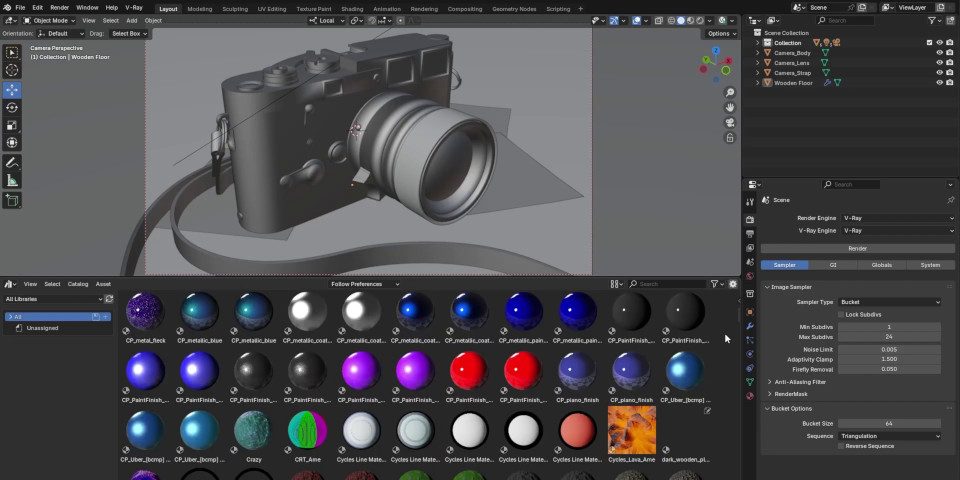Activate the Rotate tool
Image resolution: width=960 pixels, height=480 pixels.
tap(12, 108)
